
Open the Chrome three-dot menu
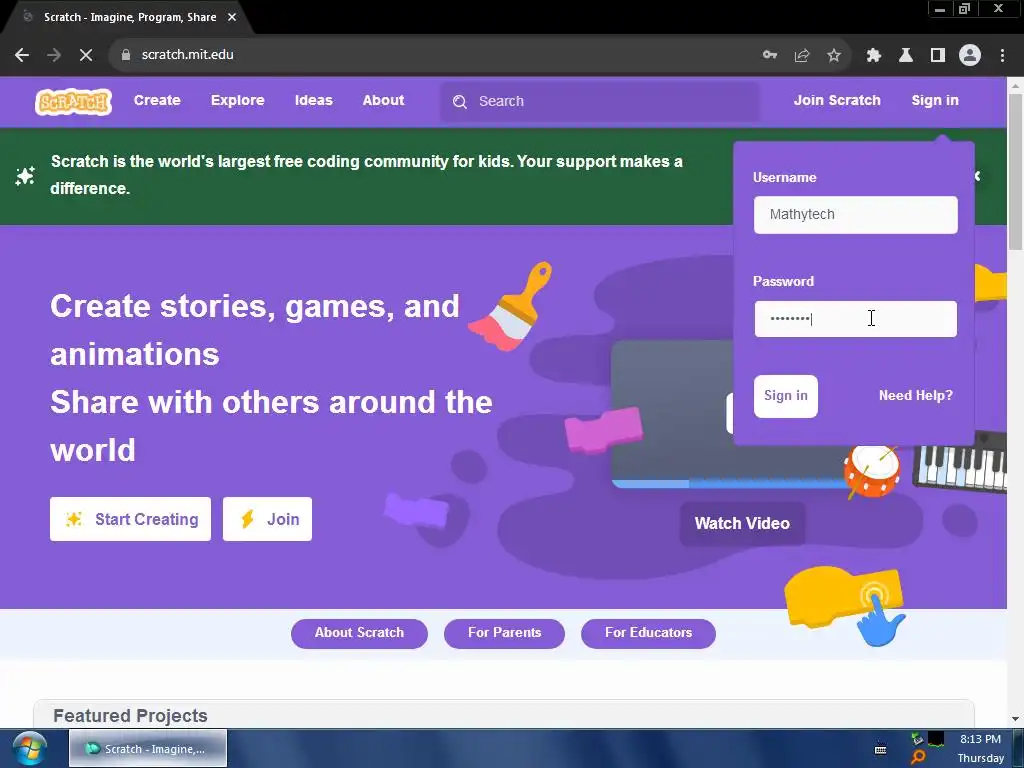coord(1002,55)
